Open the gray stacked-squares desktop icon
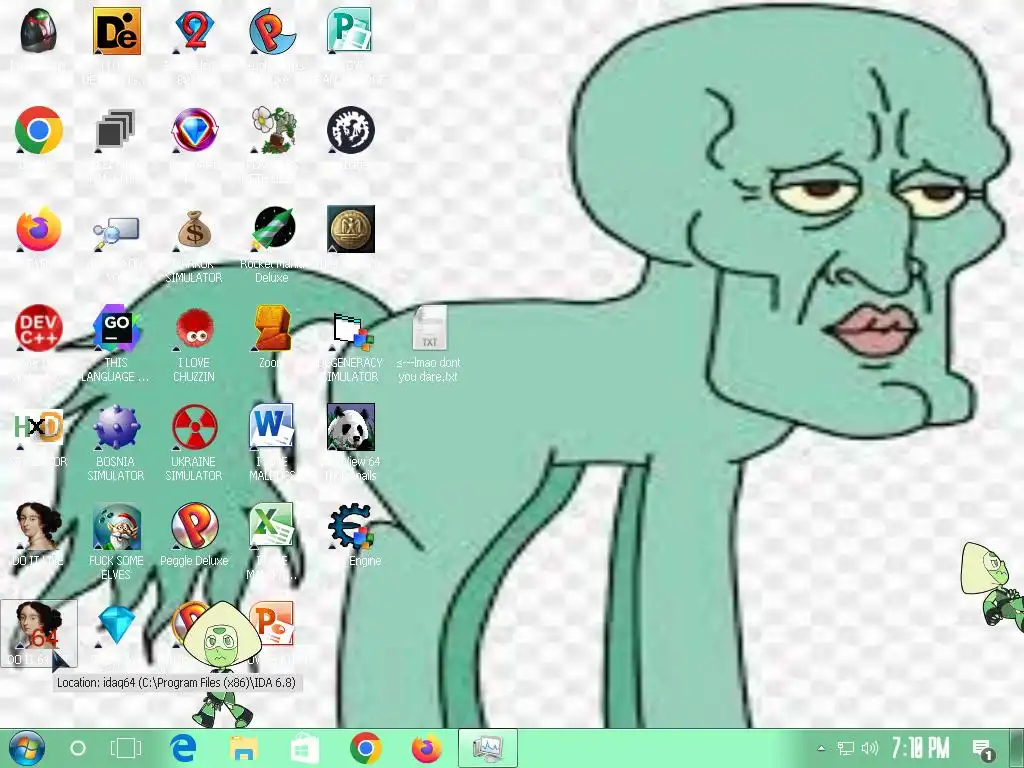The height and width of the screenshot is (768, 1024). click(x=116, y=130)
